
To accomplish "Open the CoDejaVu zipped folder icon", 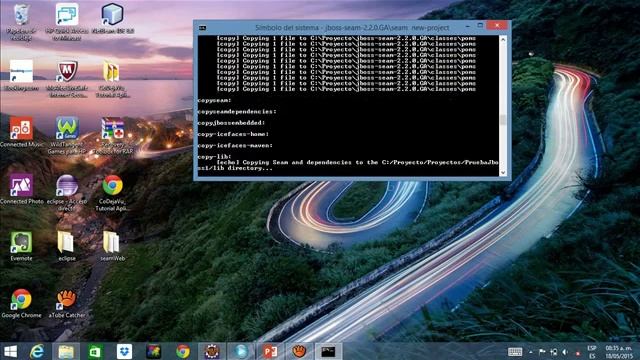I will click(x=112, y=79).
